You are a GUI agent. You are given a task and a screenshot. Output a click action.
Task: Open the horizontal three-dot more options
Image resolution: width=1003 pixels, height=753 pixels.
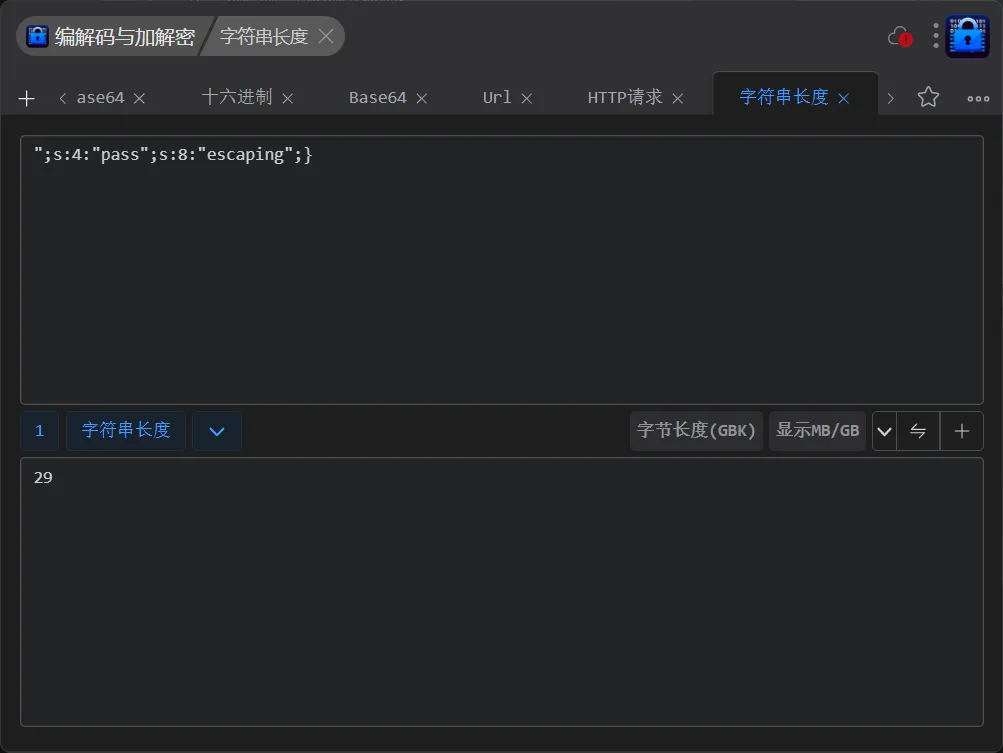click(978, 98)
